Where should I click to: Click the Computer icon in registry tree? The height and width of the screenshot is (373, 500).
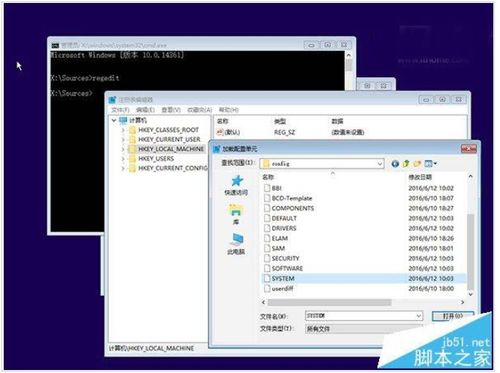click(123, 120)
